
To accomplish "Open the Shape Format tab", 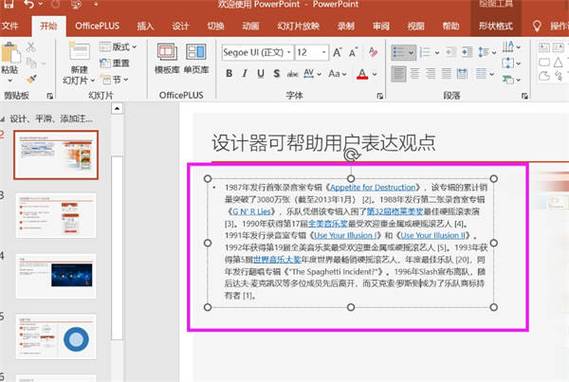I will coord(495,26).
